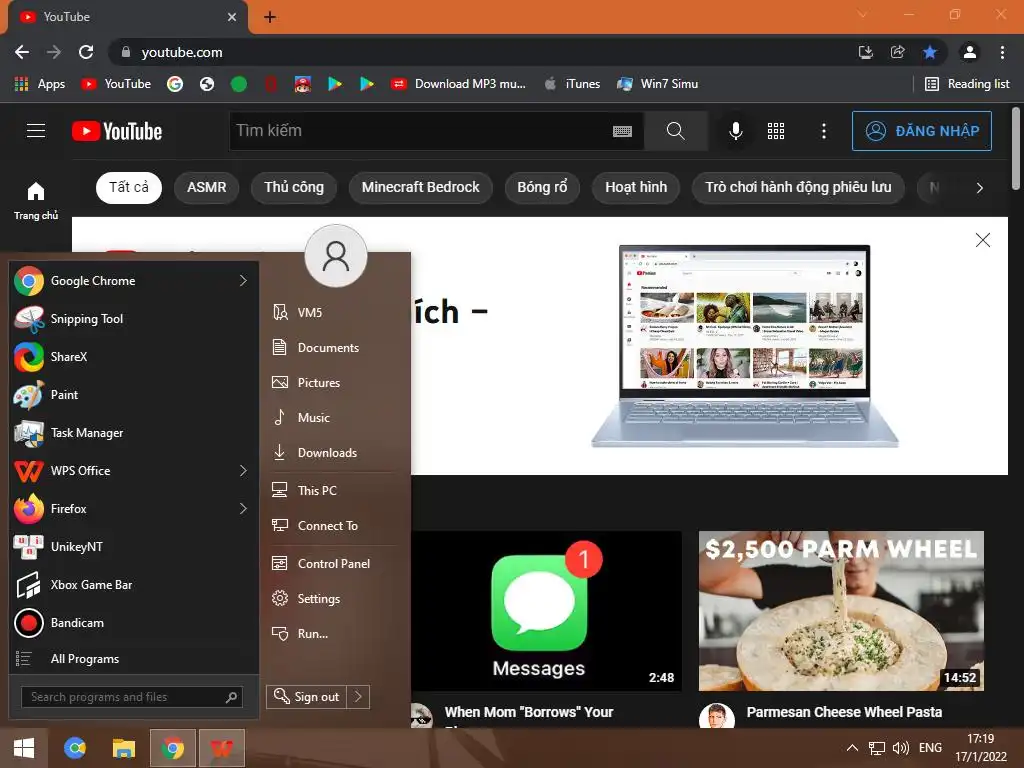Viewport: 1024px width, 768px height.
Task: Show hidden system tray icons
Action: (852, 748)
